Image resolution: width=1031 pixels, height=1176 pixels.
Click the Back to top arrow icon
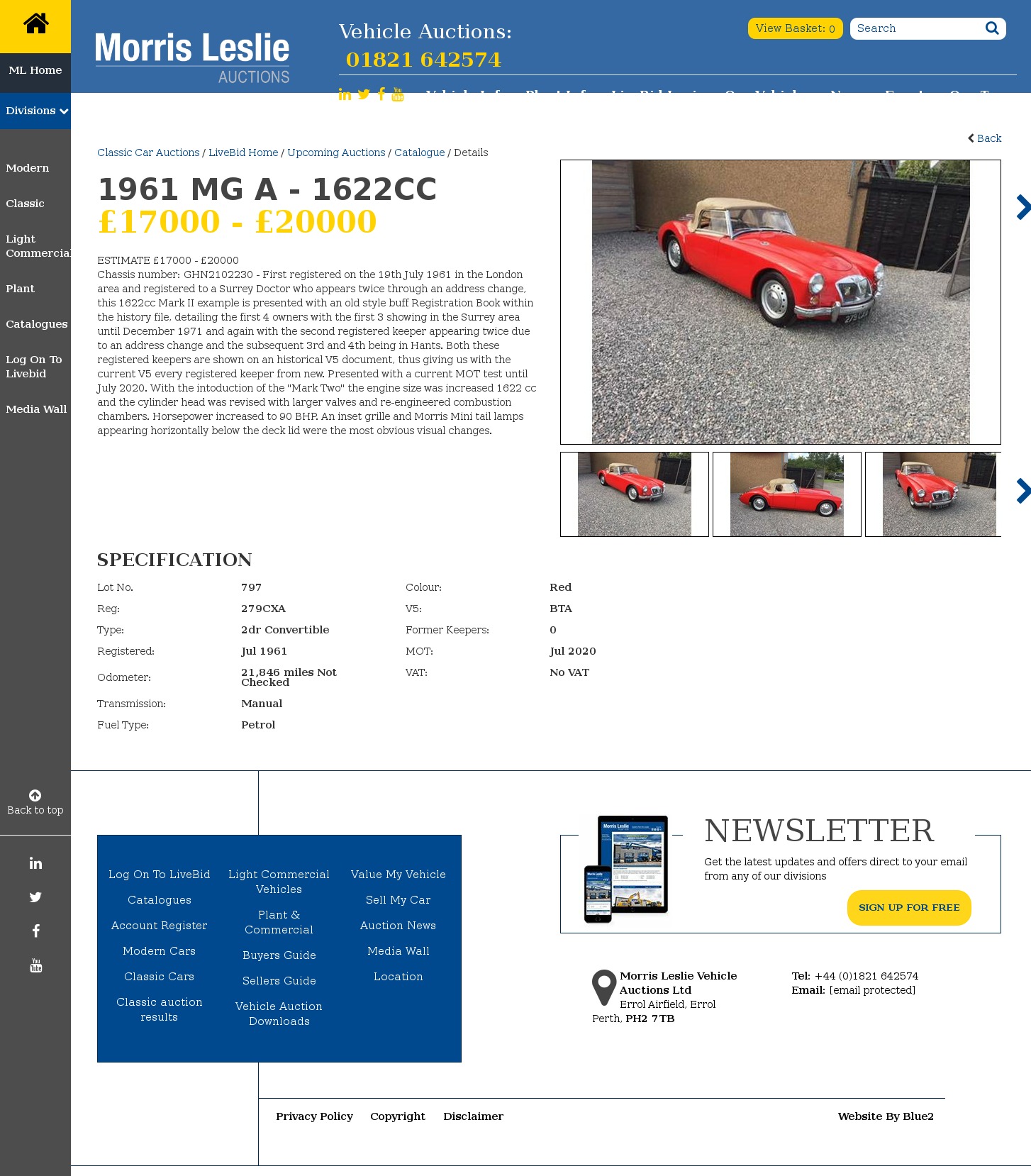(x=35, y=795)
